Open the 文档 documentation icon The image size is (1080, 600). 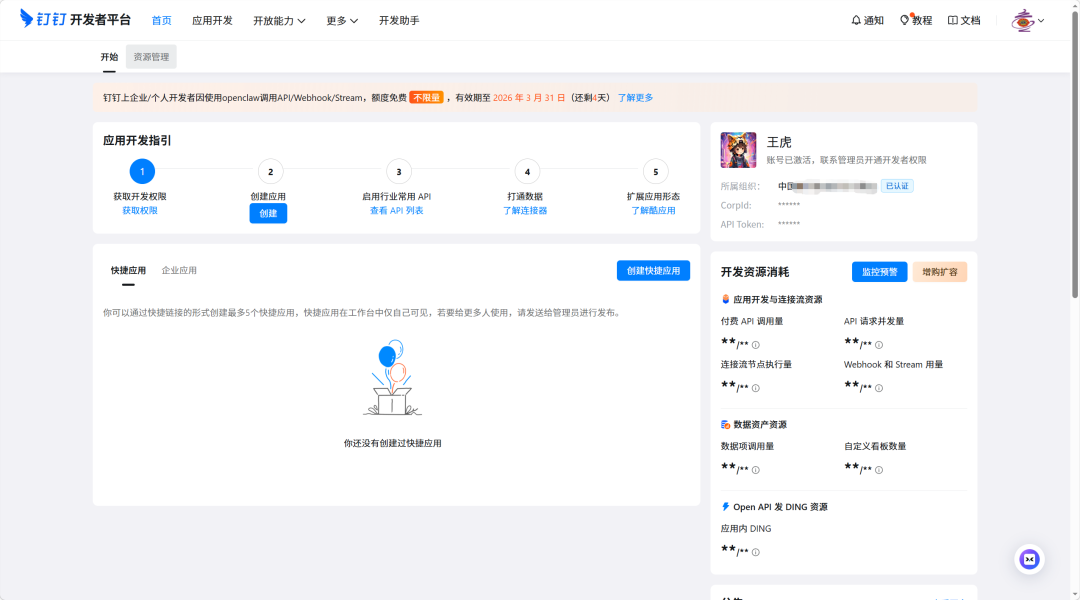click(x=953, y=19)
